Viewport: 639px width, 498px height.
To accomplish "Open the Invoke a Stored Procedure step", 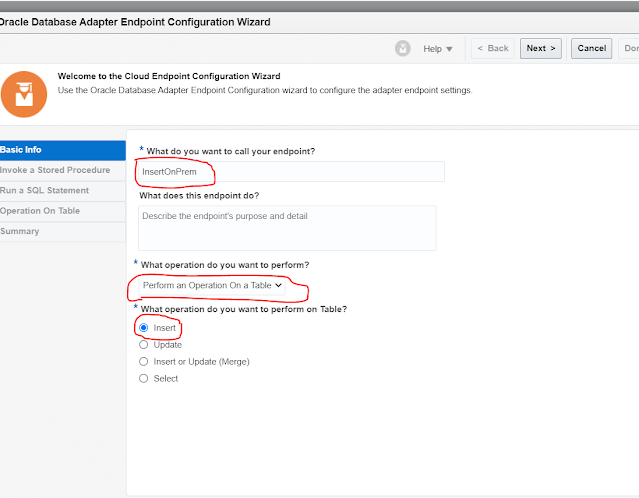I will 62,170.
